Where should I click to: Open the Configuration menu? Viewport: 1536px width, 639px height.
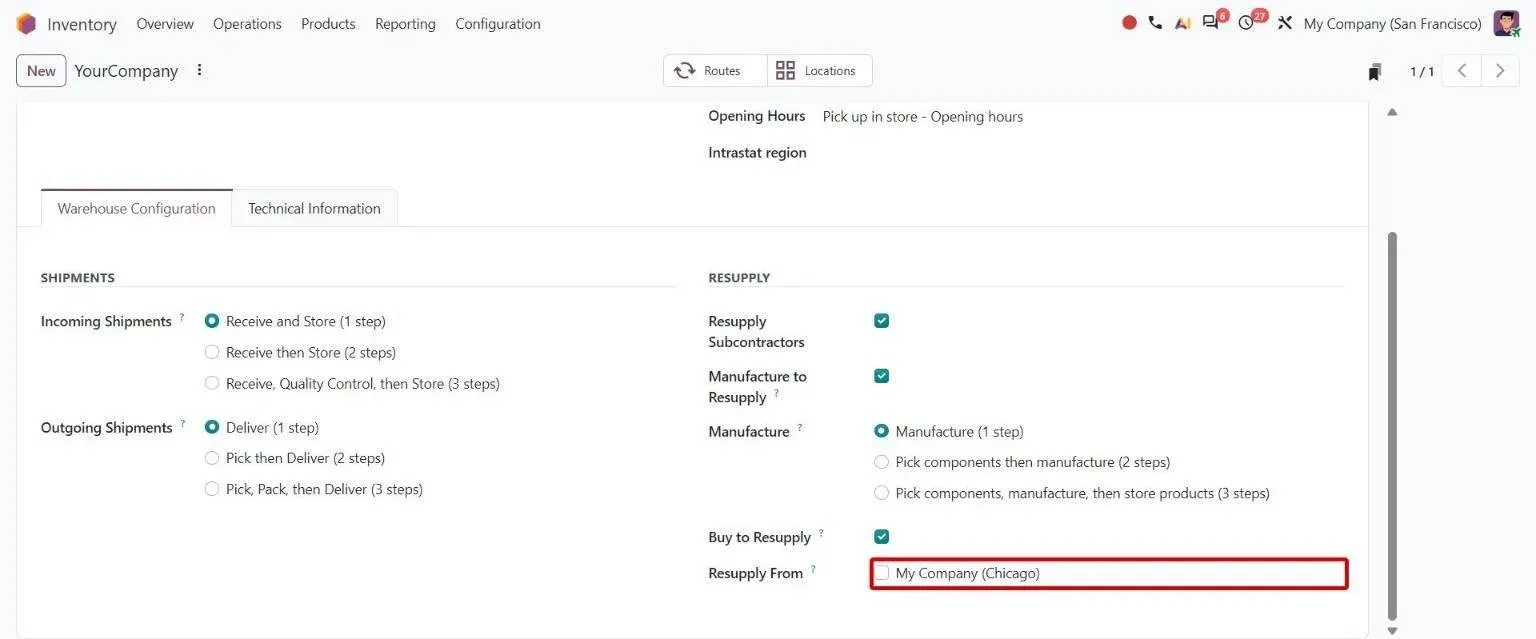(x=498, y=23)
